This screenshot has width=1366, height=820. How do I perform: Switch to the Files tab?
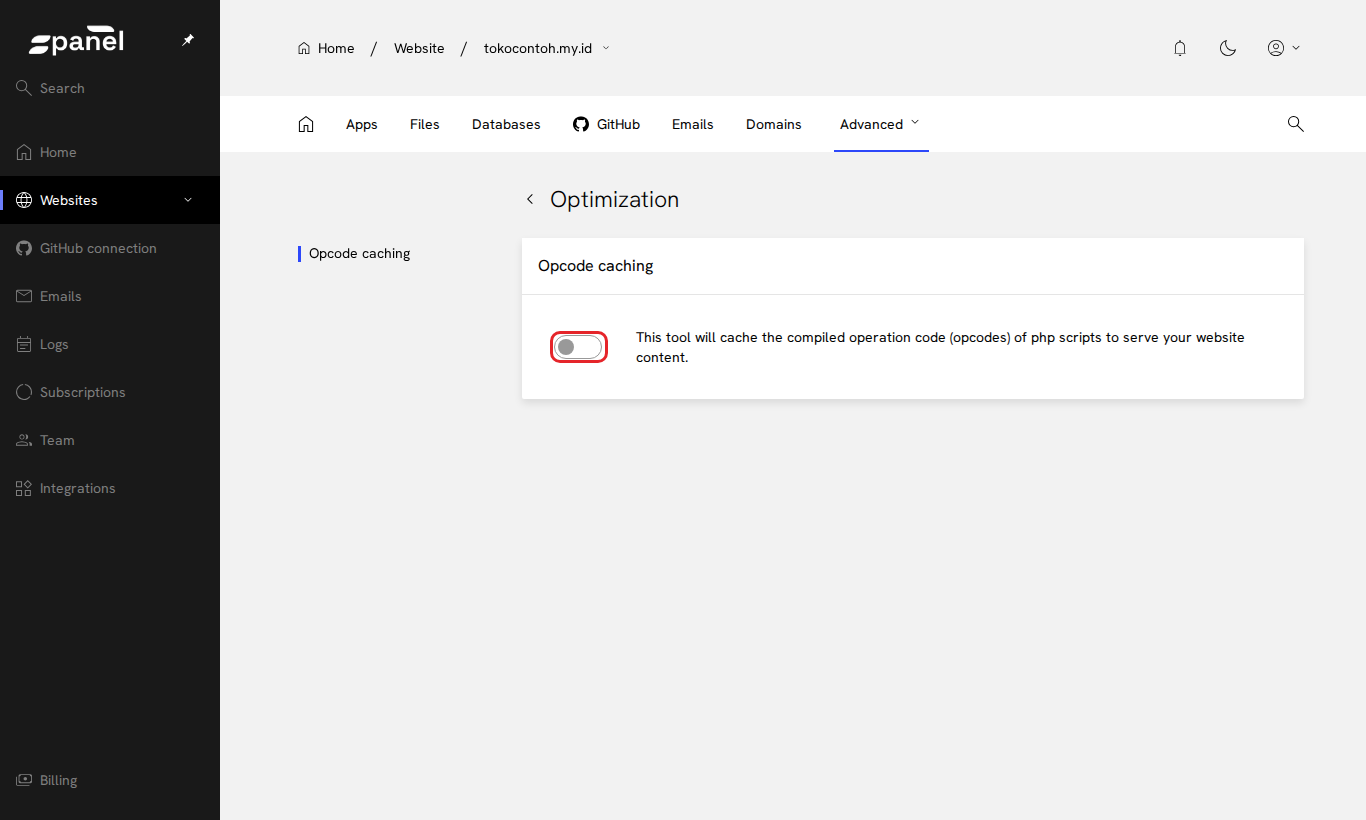[x=425, y=124]
